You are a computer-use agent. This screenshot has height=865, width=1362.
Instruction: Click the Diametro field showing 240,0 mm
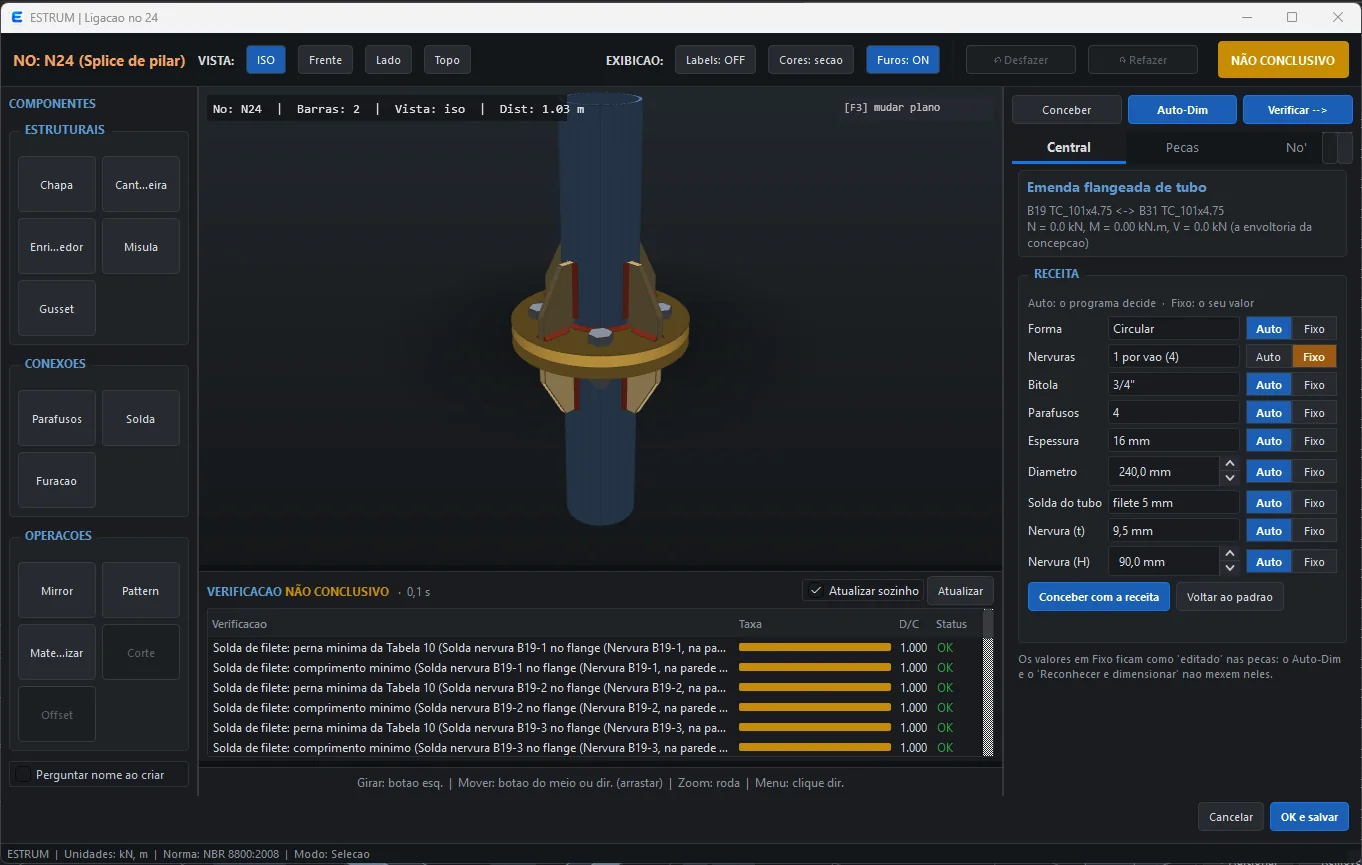tap(1164, 472)
